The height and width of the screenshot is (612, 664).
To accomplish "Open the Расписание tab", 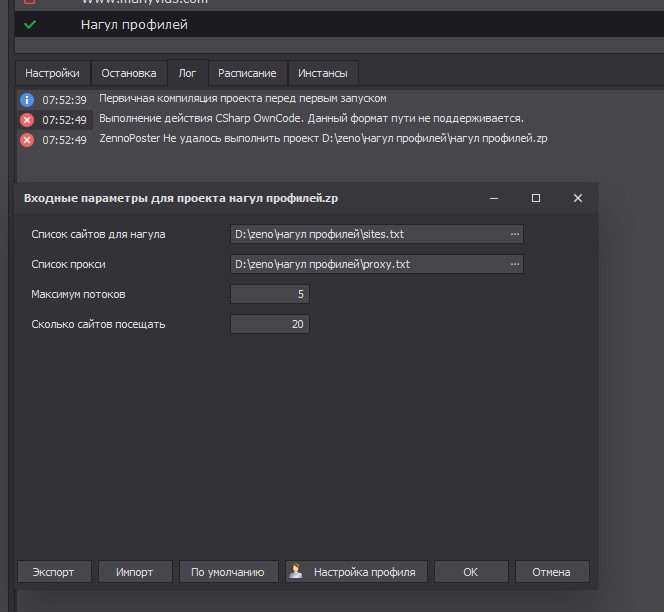I will click(x=247, y=73).
